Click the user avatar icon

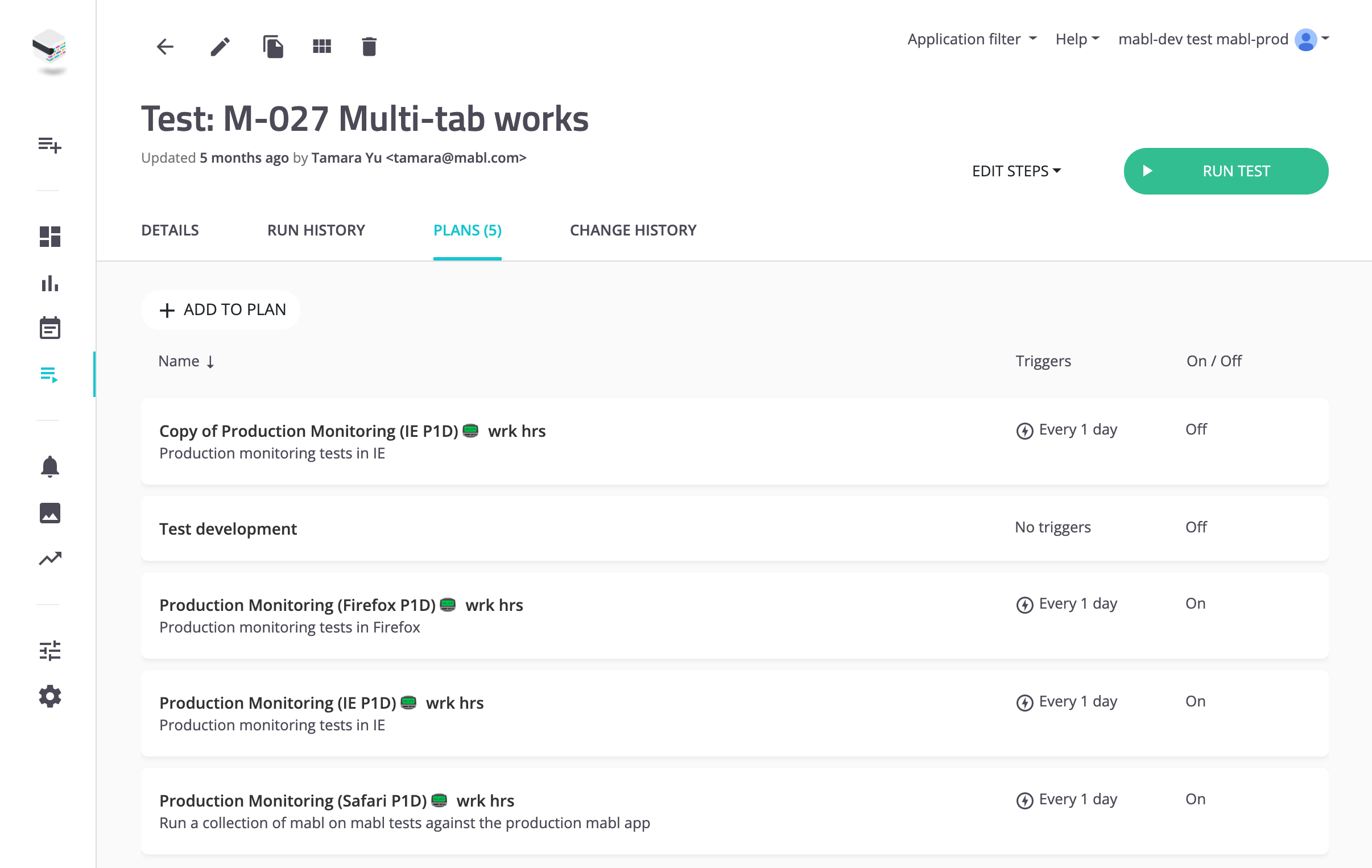(x=1305, y=39)
